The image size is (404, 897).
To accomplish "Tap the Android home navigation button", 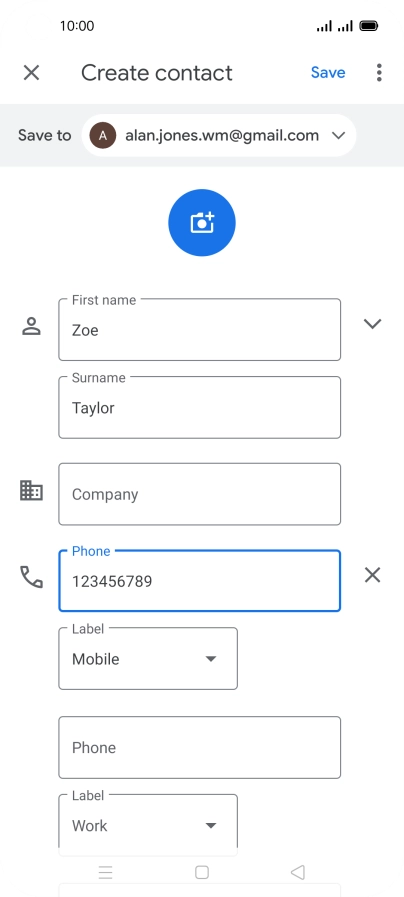I will pyautogui.click(x=201, y=872).
